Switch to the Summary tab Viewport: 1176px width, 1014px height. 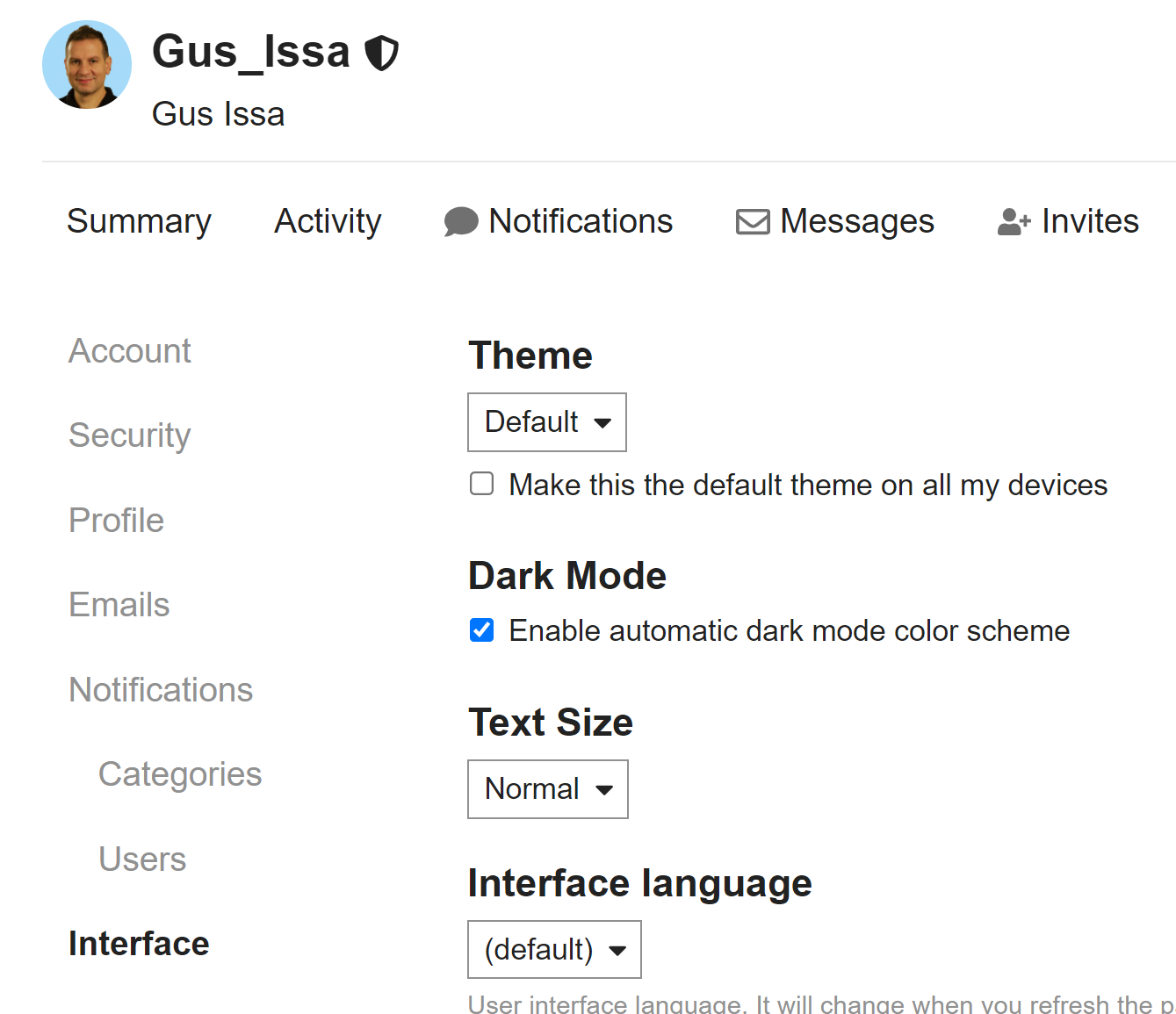point(139,221)
